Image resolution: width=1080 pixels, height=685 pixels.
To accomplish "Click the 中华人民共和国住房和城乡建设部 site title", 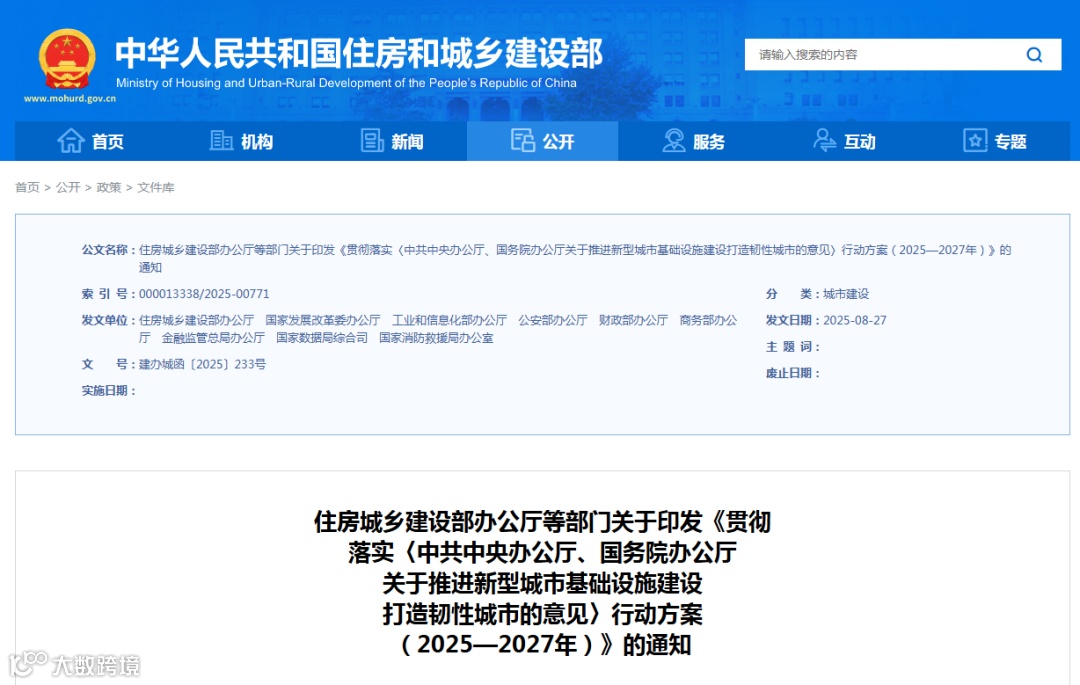I will (359, 54).
